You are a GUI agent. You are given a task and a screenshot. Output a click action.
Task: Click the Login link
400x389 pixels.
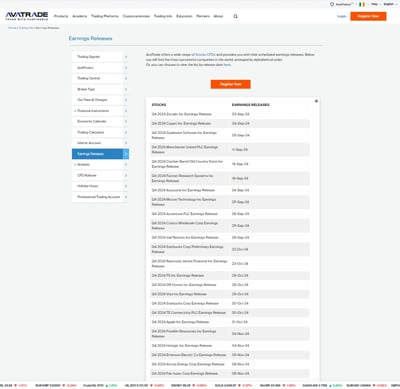tap(341, 16)
